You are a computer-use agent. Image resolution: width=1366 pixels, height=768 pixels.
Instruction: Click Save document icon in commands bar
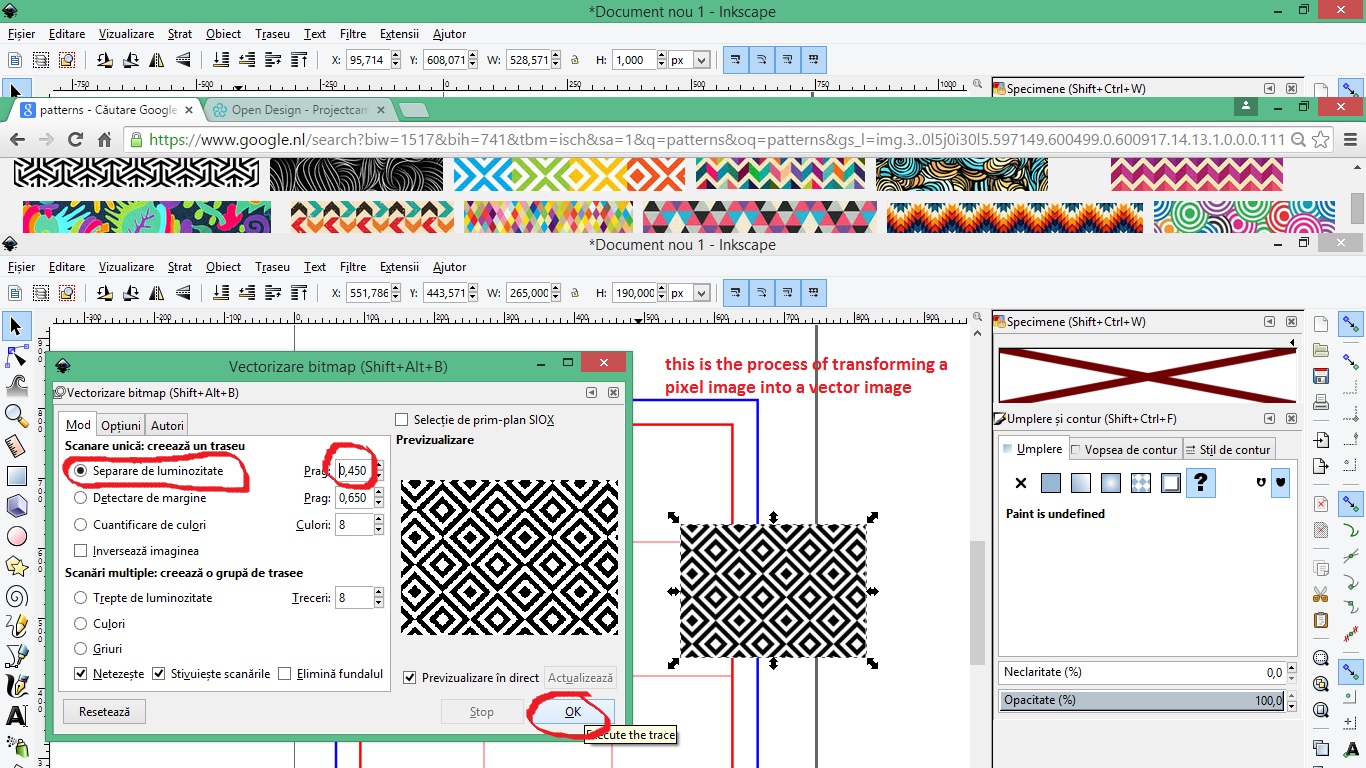click(1321, 377)
